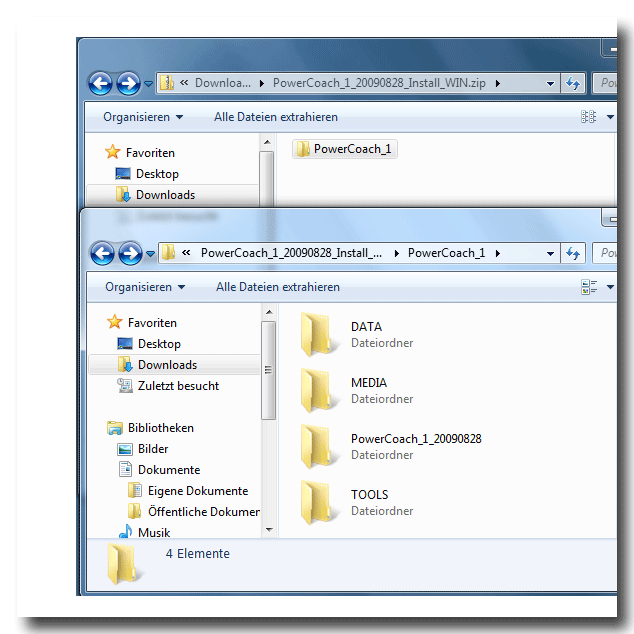The width and height of the screenshot is (634, 634).
Task: Open Organisieren menu in front window
Action: tap(145, 287)
